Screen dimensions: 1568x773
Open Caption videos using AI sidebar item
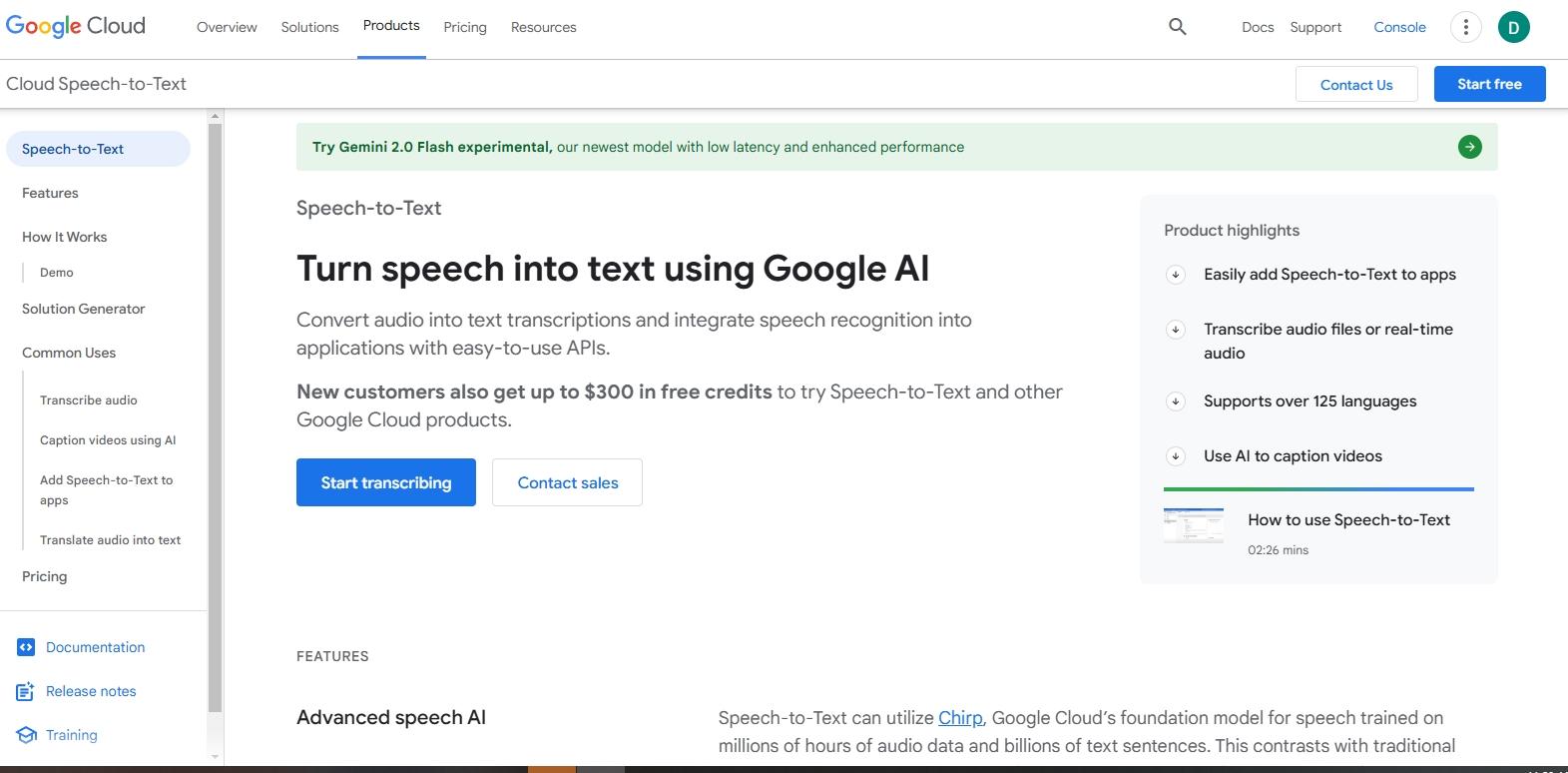click(x=108, y=440)
